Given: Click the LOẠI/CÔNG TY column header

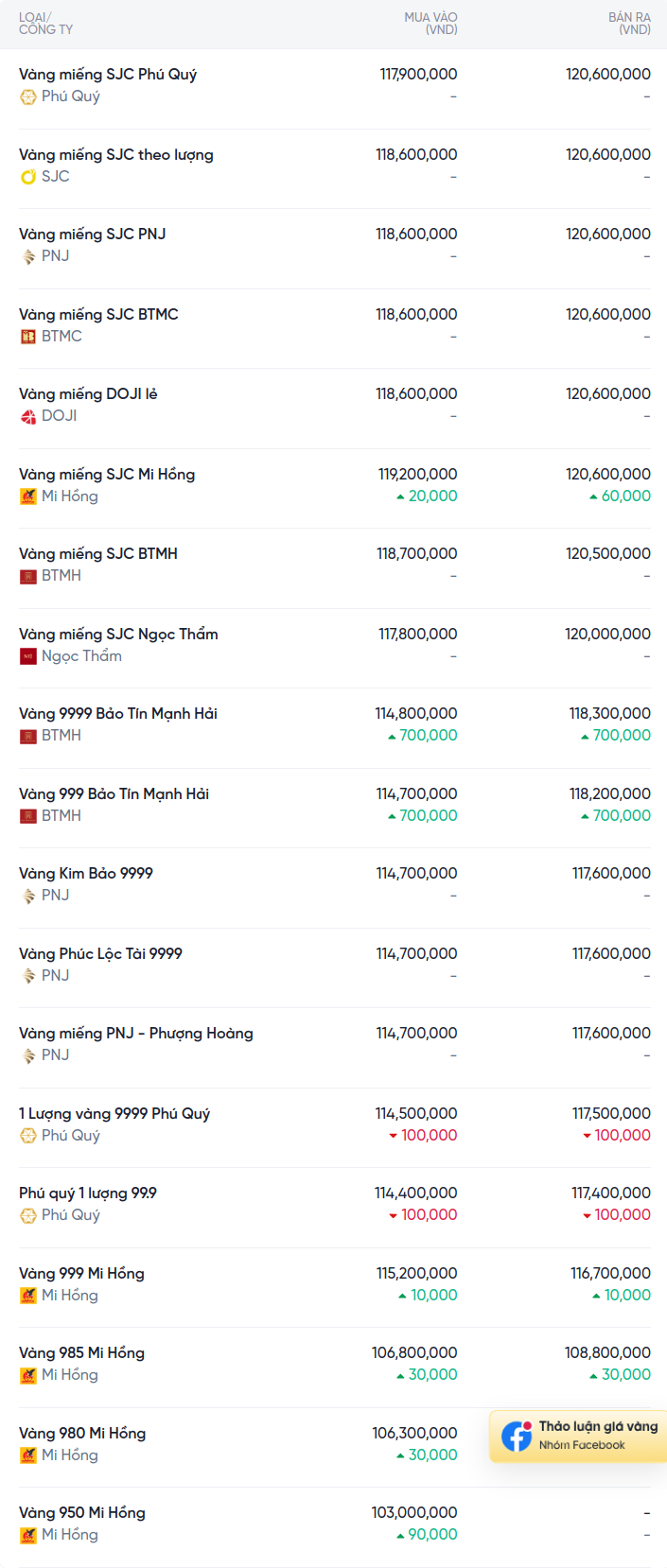Looking at the screenshot, I should (45, 24).
